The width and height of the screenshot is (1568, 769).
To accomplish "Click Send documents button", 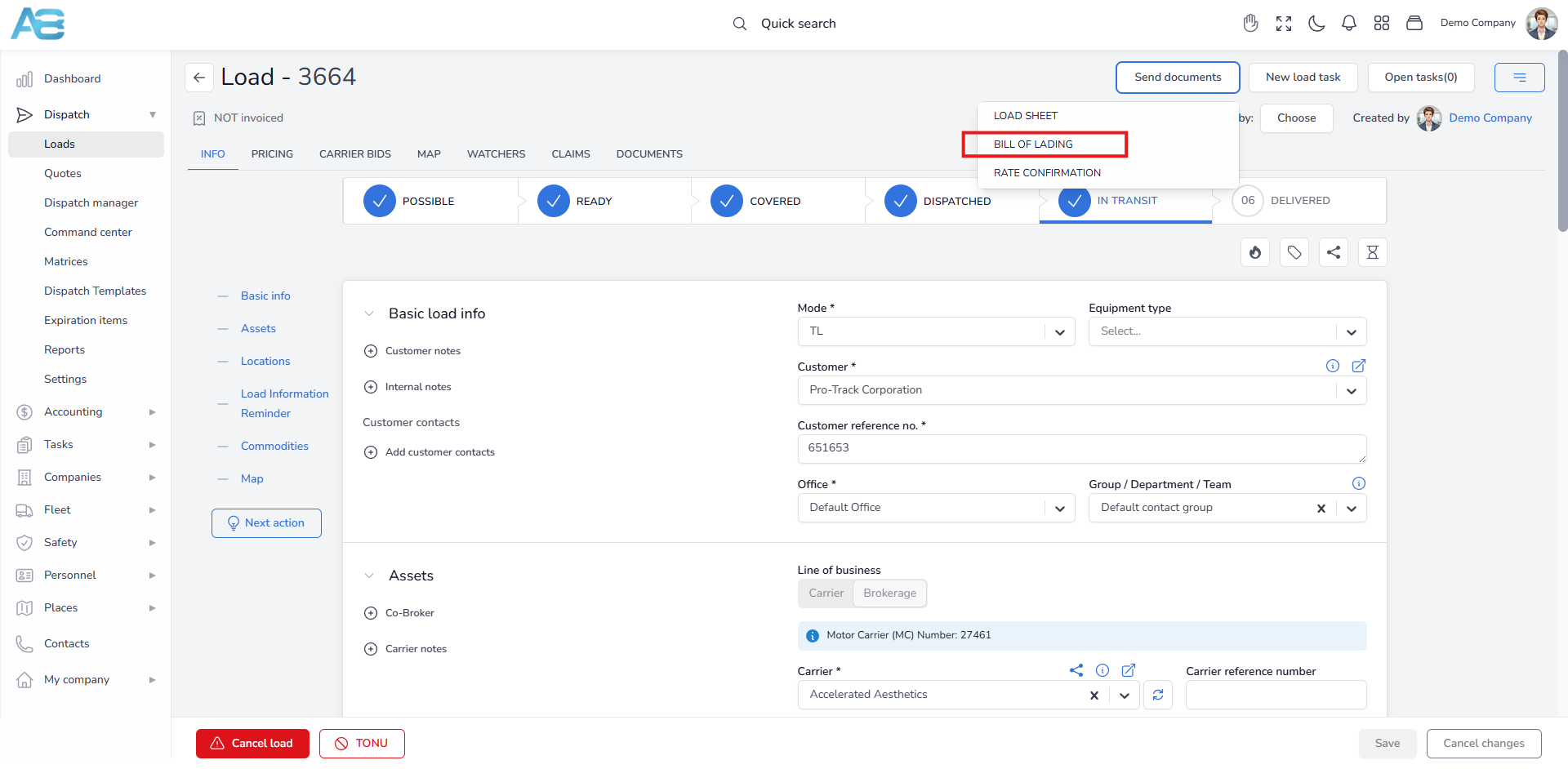I will tap(1178, 78).
